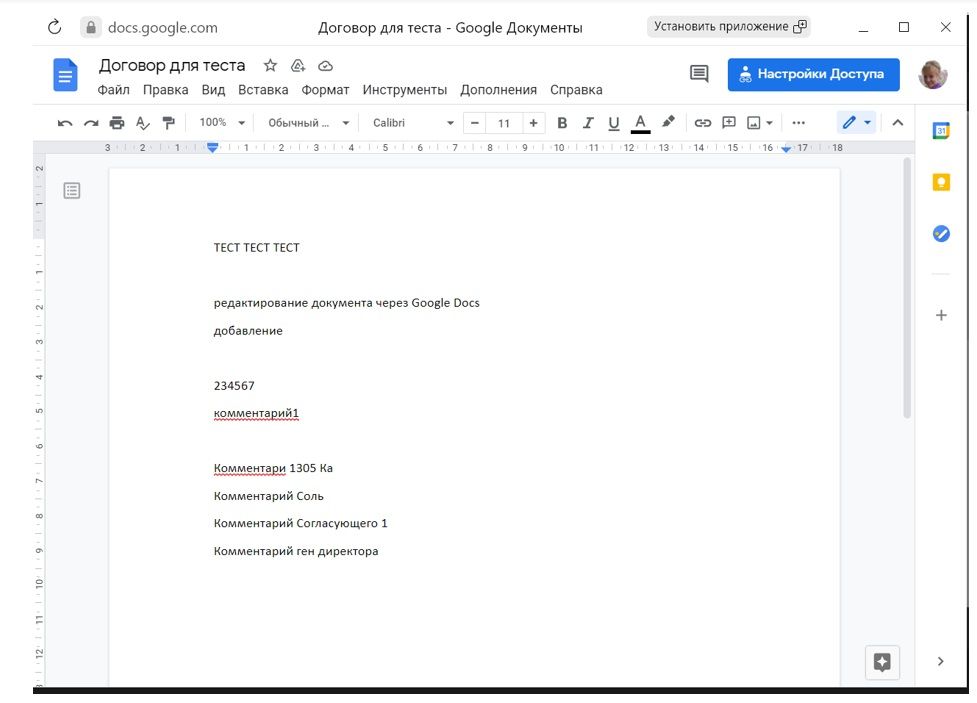Image resolution: width=977 pixels, height=703 pixels.
Task: Toggle bold formatting
Action: click(x=562, y=123)
